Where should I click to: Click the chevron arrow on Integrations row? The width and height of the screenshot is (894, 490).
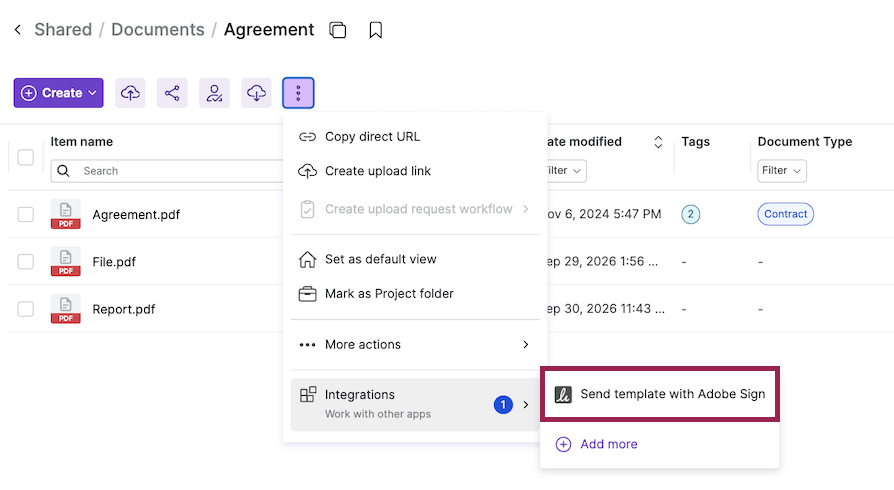526,404
